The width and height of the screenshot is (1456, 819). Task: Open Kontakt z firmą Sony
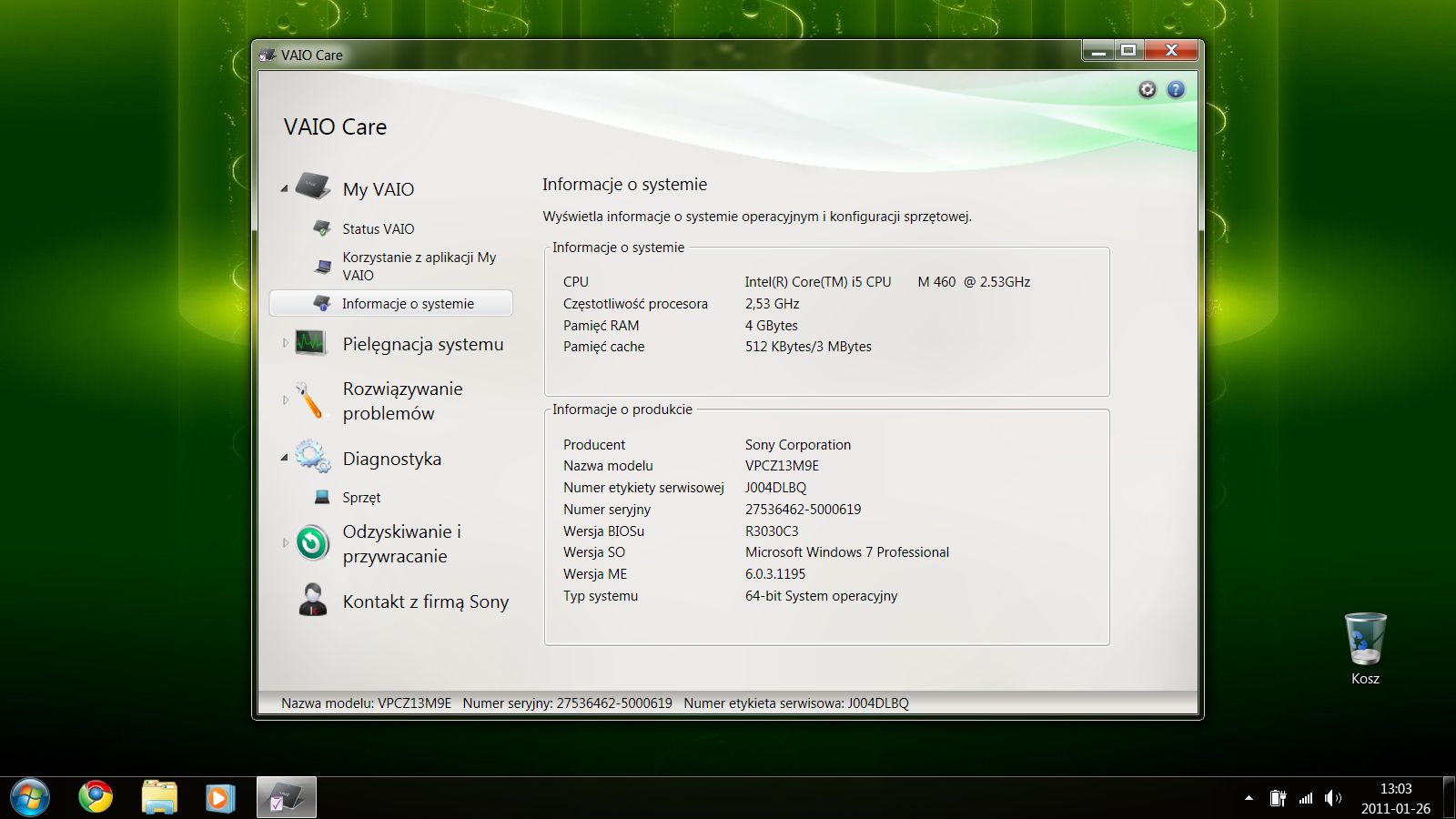point(426,602)
